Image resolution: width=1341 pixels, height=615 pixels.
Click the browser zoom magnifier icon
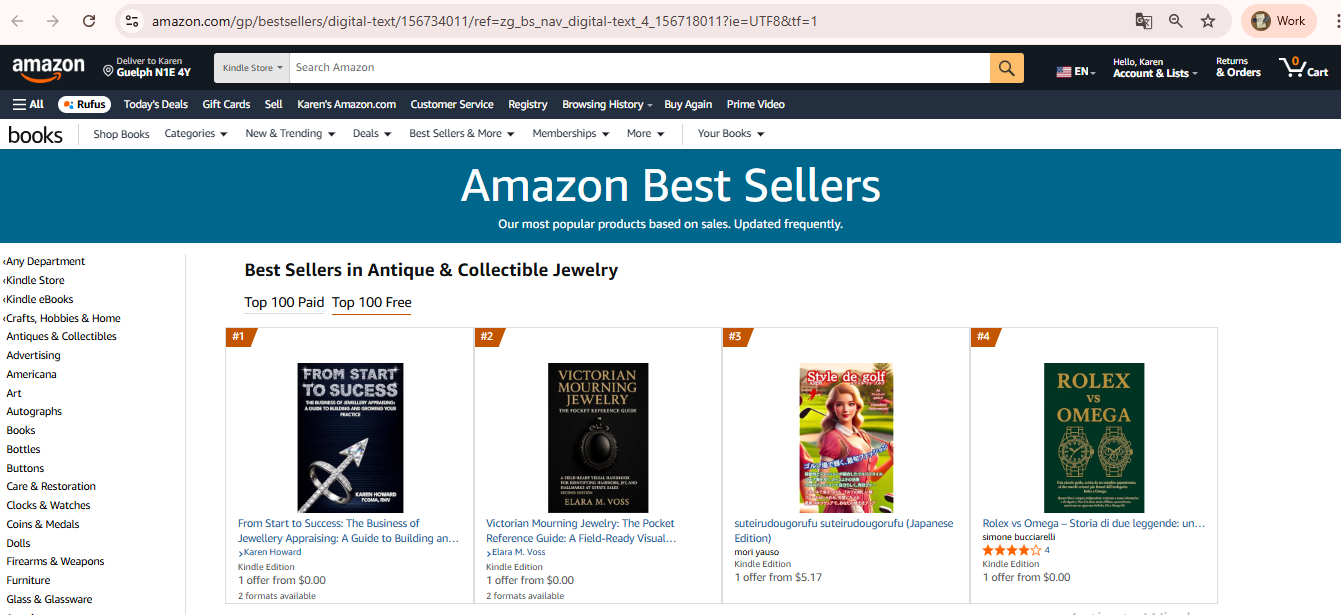point(1176,21)
